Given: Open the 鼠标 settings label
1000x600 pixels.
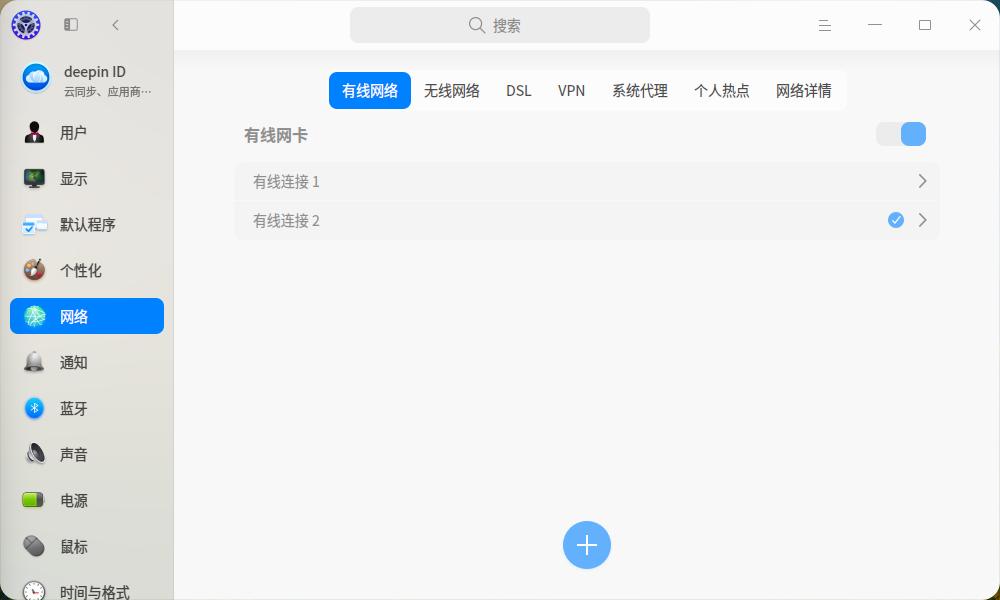Looking at the screenshot, I should 73,546.
